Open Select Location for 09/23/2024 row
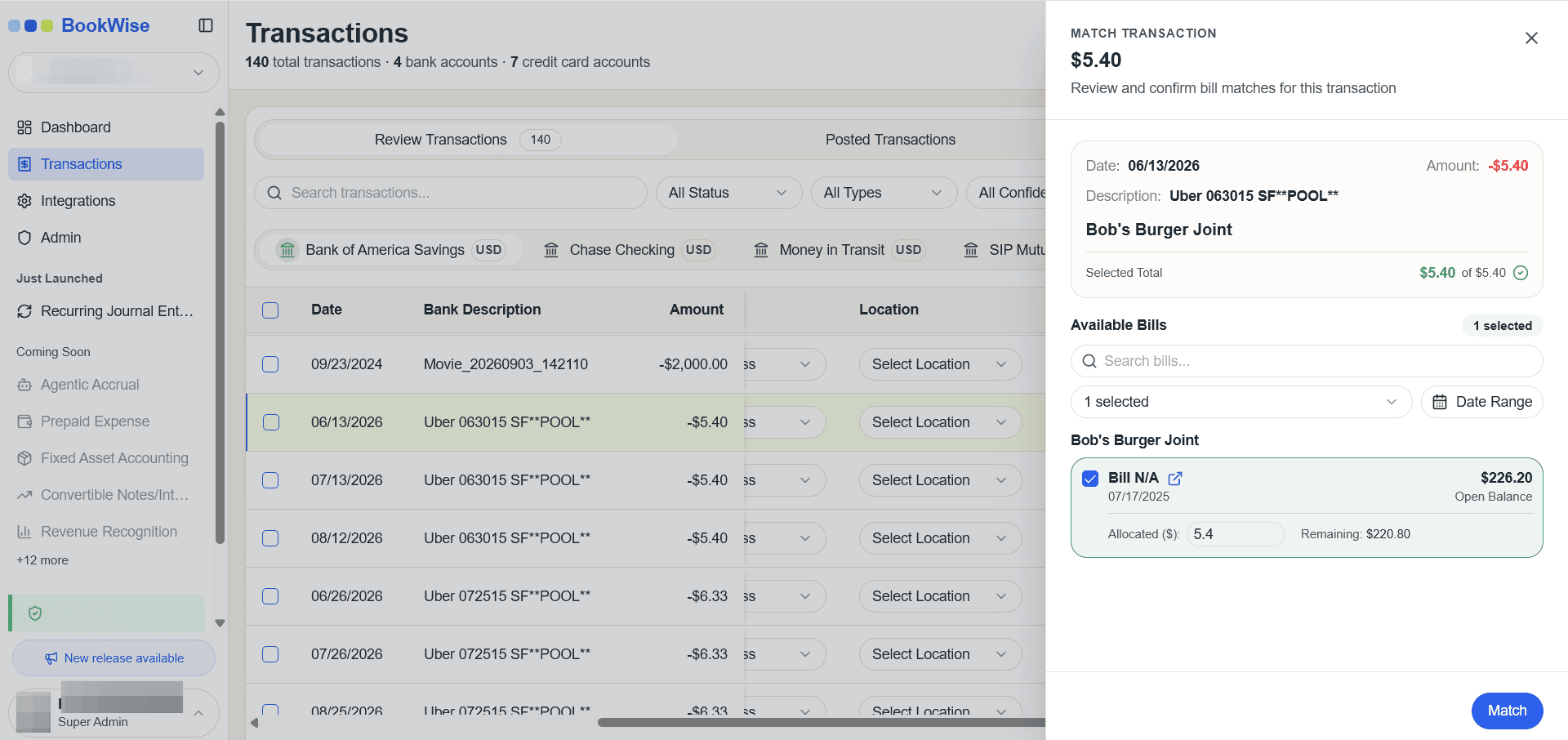Image resolution: width=1568 pixels, height=740 pixels. [x=940, y=364]
